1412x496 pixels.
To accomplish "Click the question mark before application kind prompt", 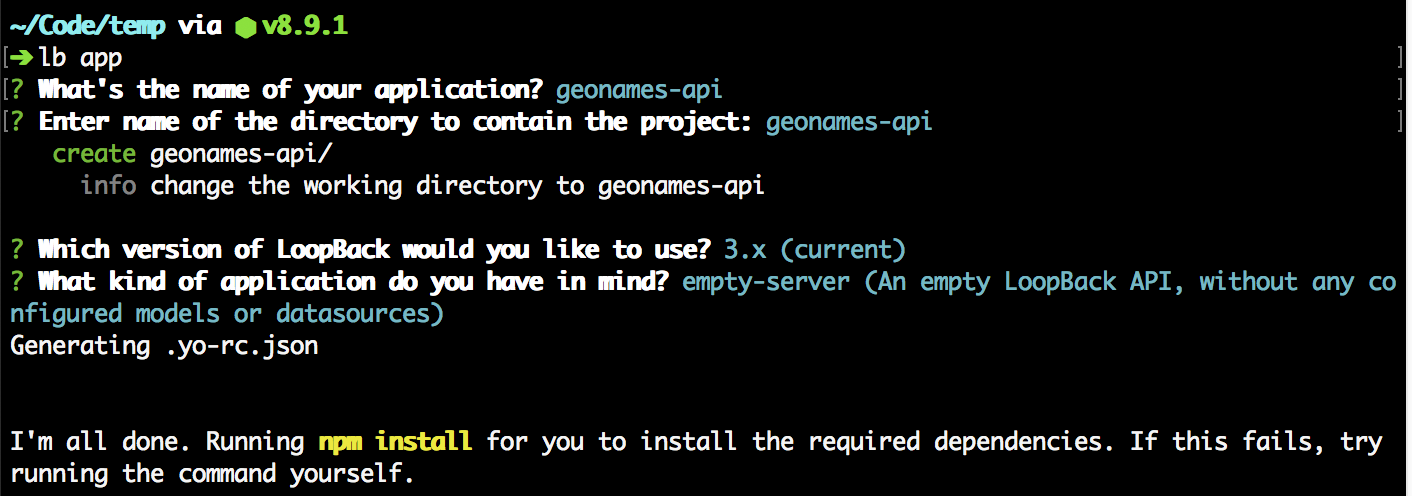I will click(x=18, y=282).
